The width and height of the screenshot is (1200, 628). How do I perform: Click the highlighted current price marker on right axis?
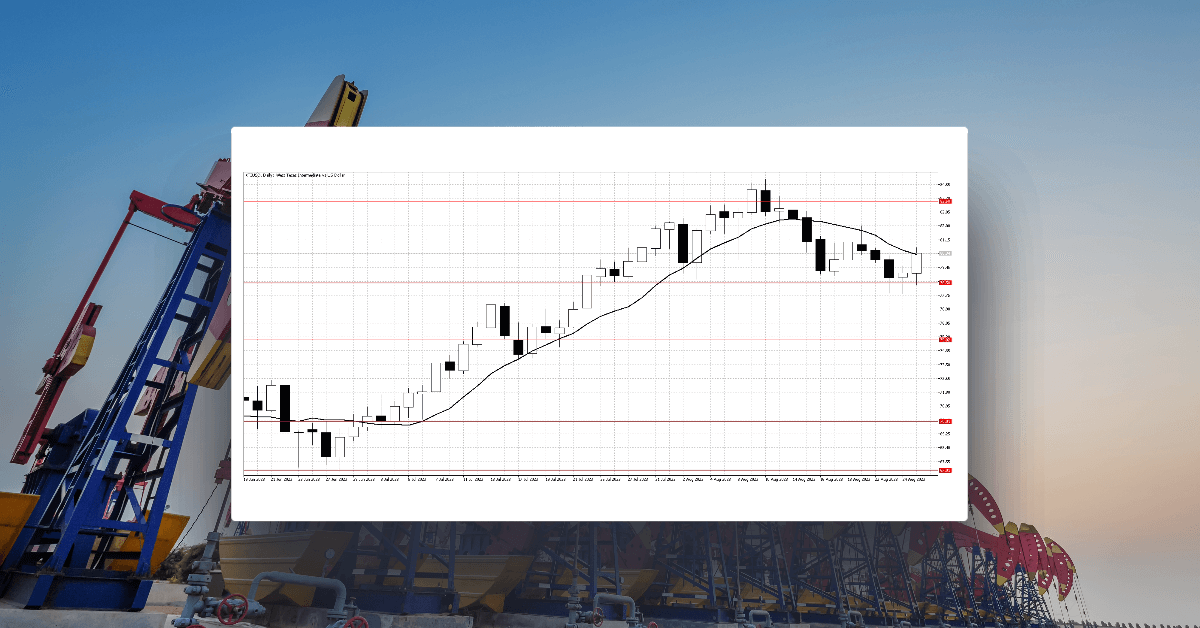tap(945, 255)
